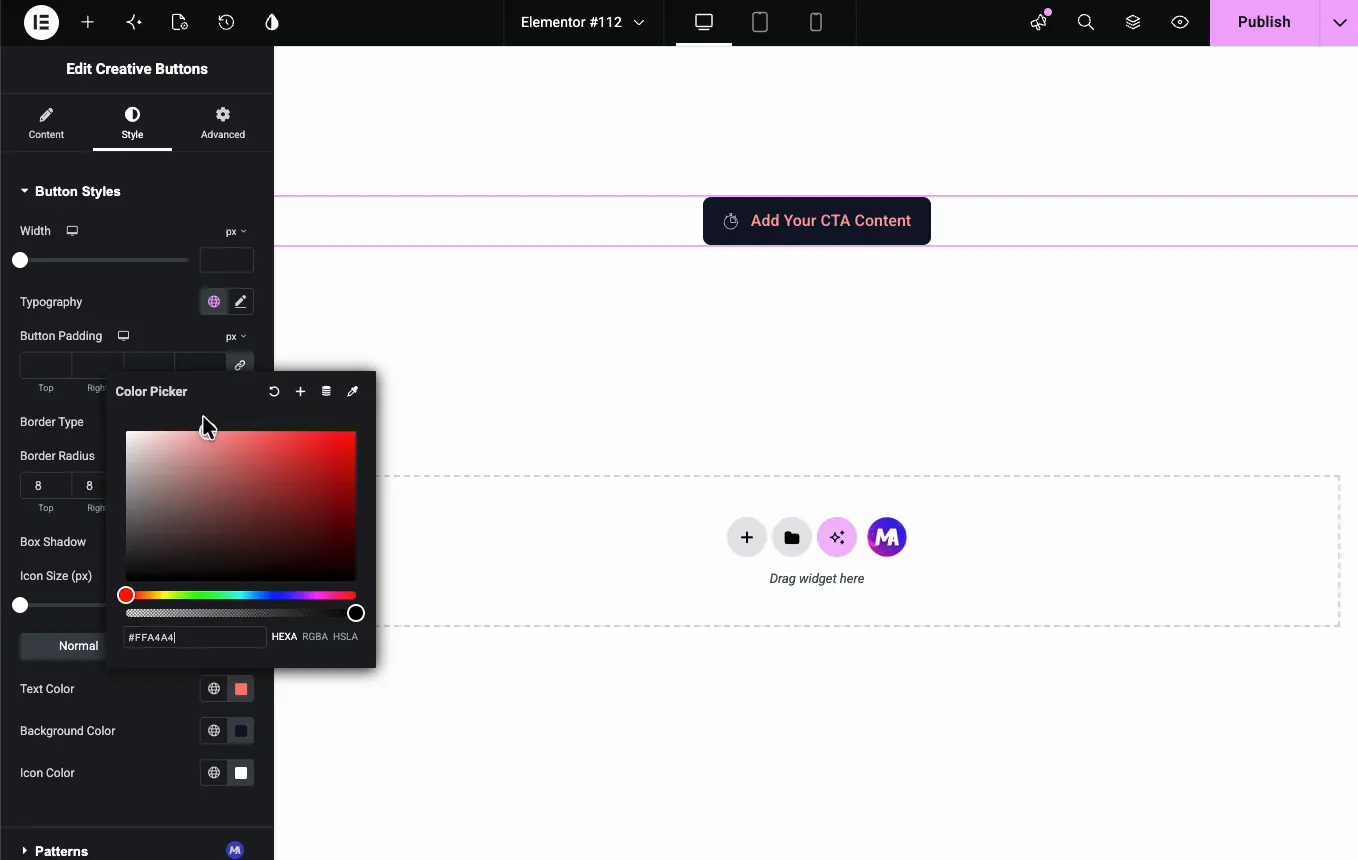Viewport: 1358px width, 860px height.
Task: Switch to the Advanced tab
Action: click(x=223, y=123)
